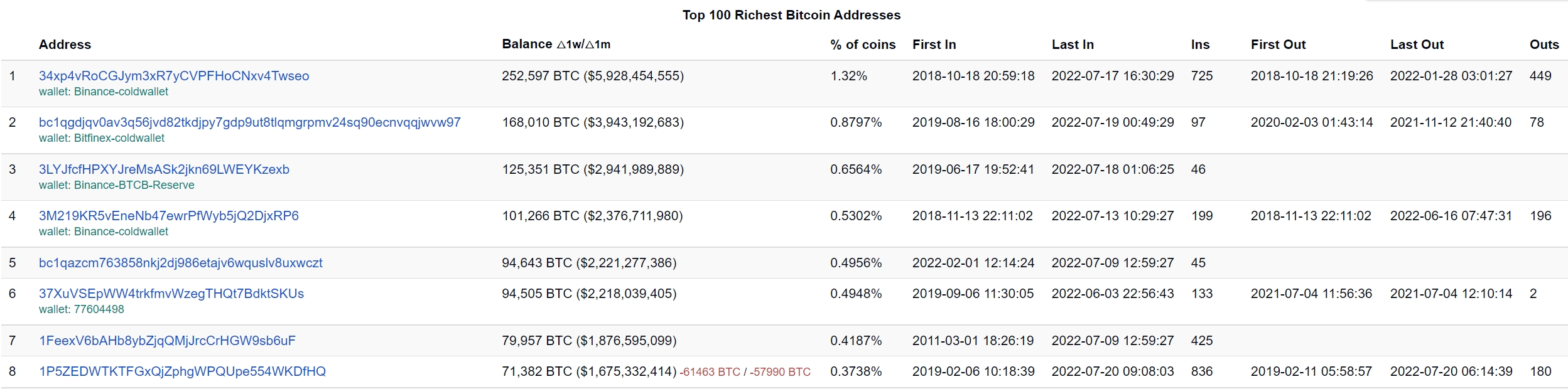
Task: Click the Last In column header
Action: pyautogui.click(x=1073, y=45)
